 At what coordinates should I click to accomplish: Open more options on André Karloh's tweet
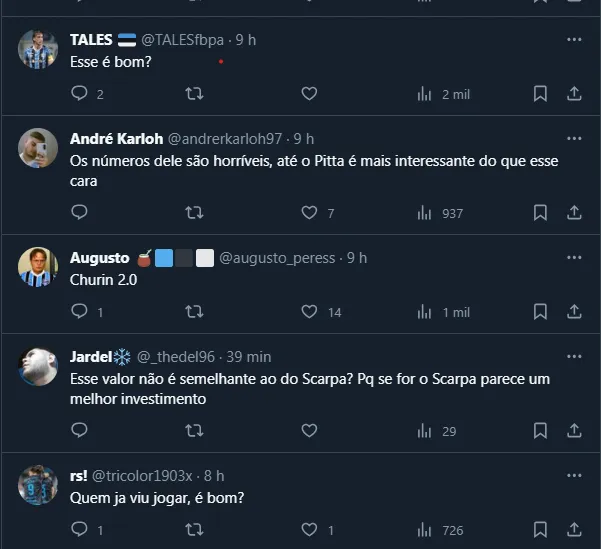[574, 138]
